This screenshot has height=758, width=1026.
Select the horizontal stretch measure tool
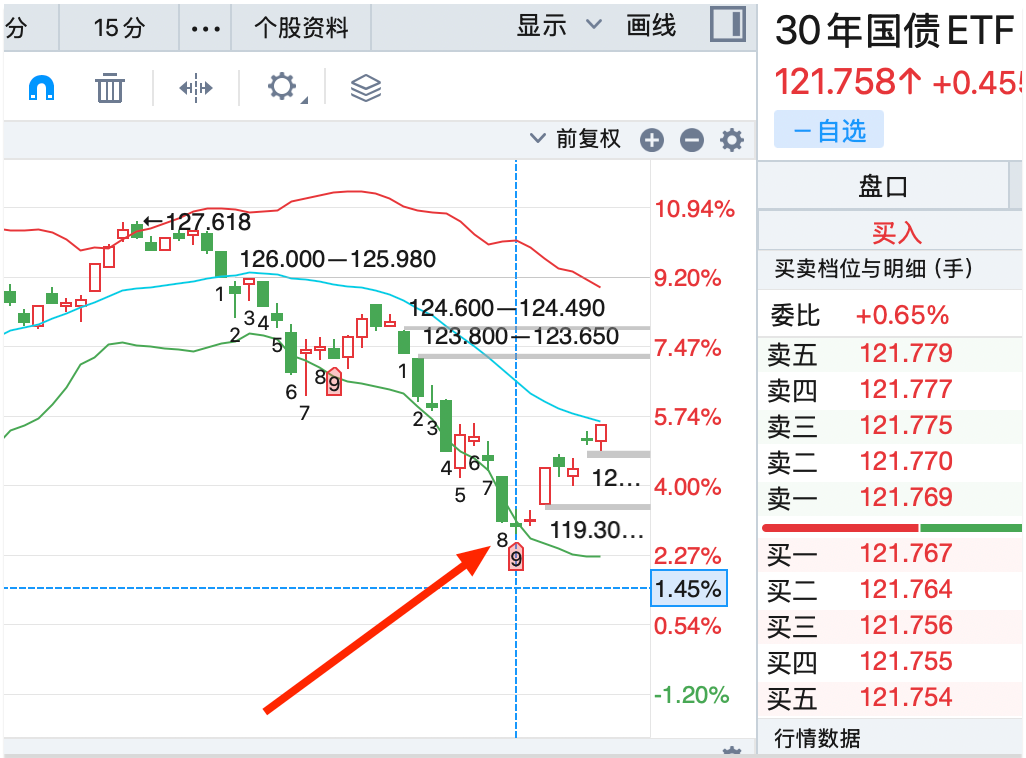196,89
